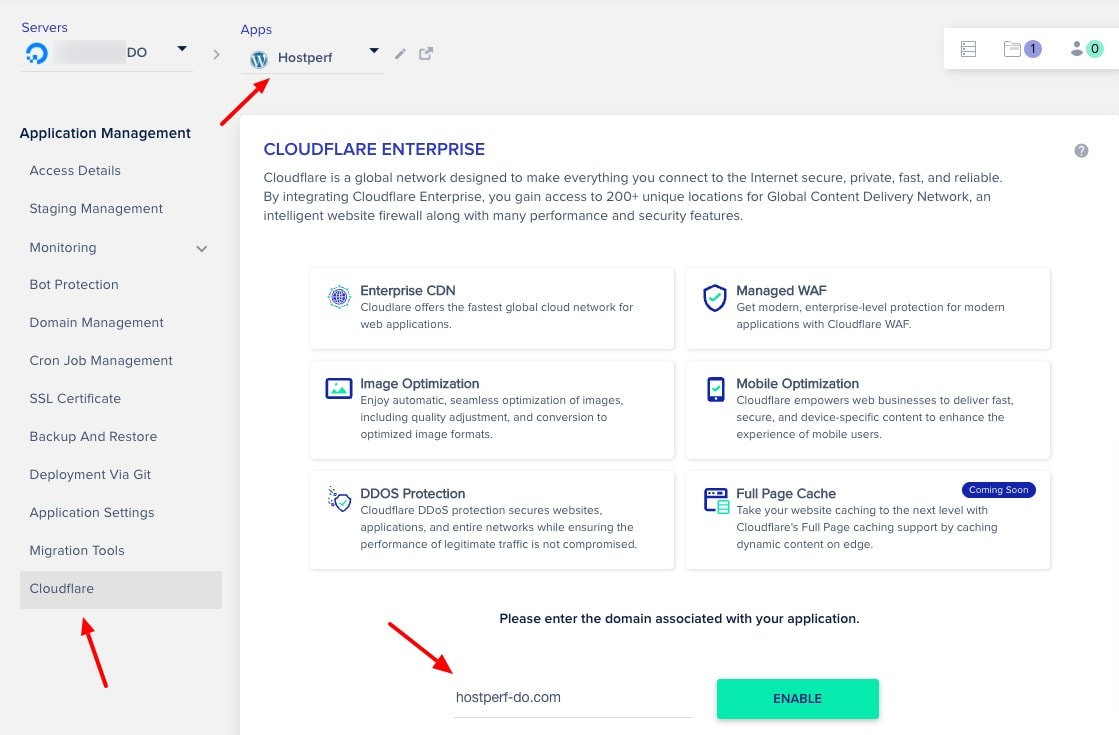Open the application in new window icon
The height and width of the screenshot is (735, 1119).
(x=426, y=54)
